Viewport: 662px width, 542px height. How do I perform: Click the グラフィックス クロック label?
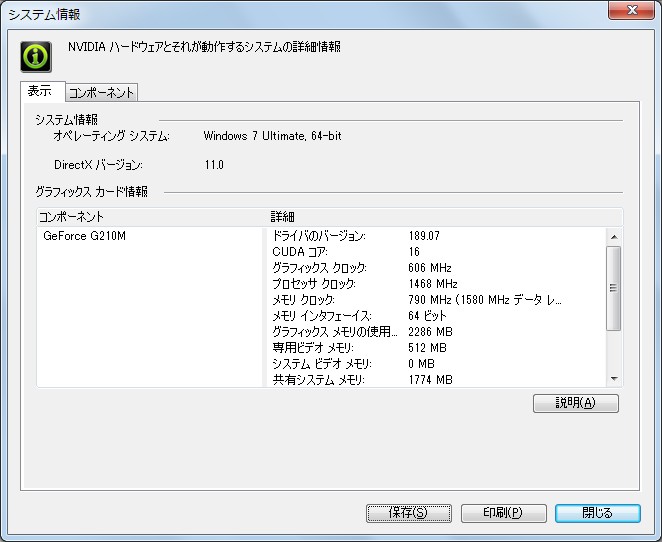click(x=319, y=268)
